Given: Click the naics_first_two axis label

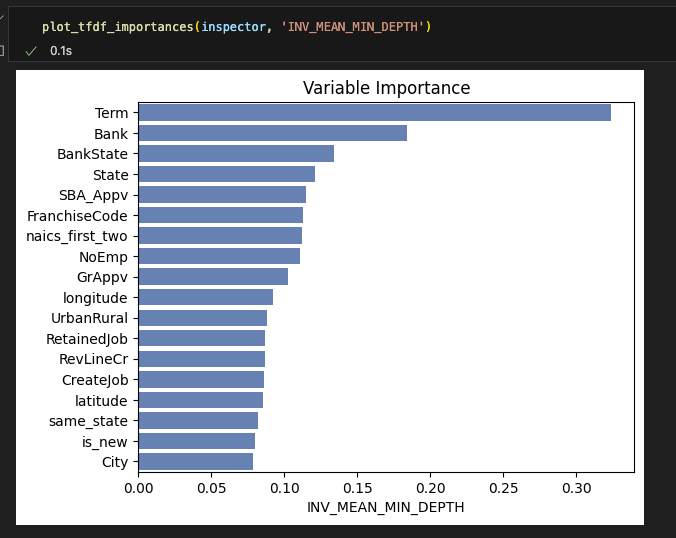Looking at the screenshot, I should [x=77, y=236].
